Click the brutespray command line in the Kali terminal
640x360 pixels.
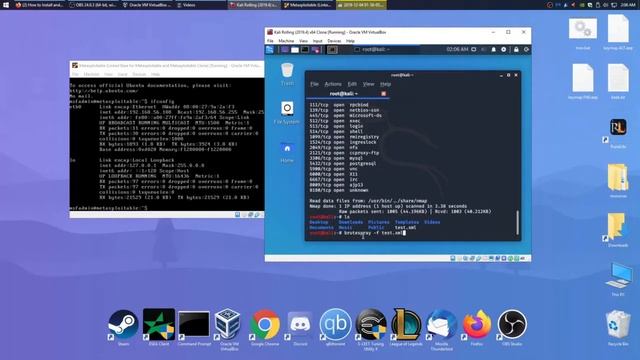pos(357,233)
